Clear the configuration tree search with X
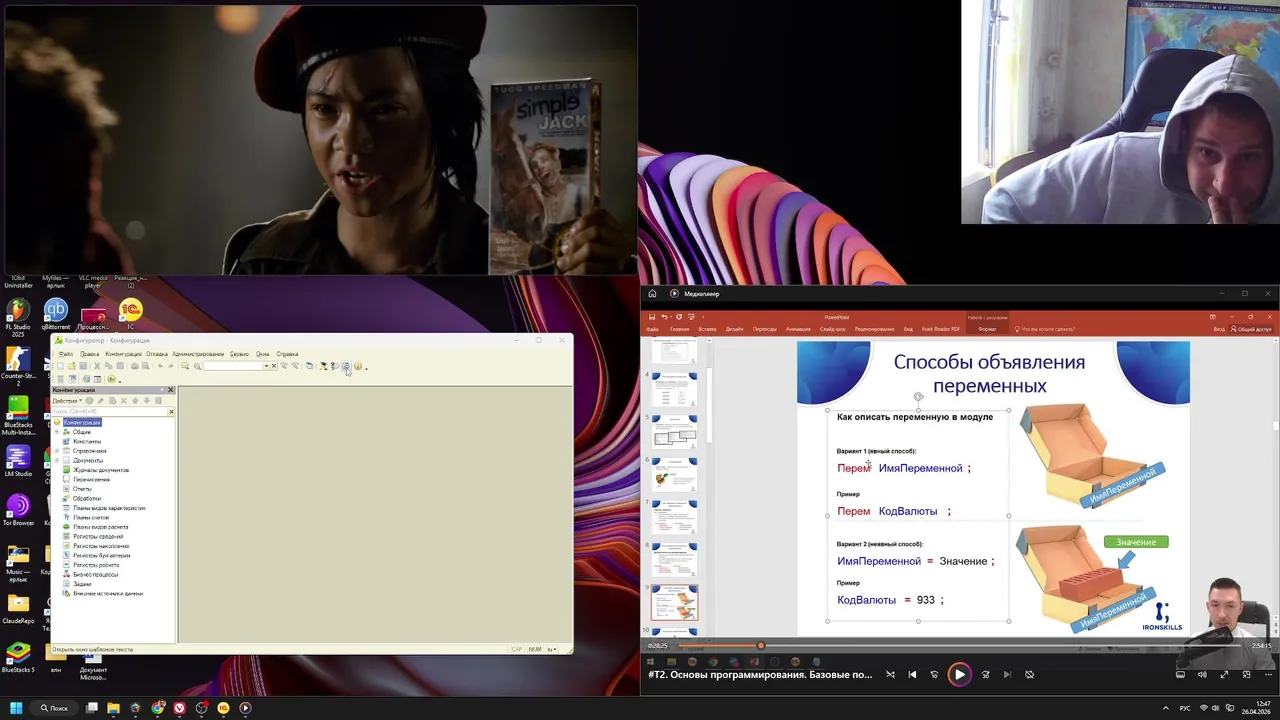This screenshot has height=720, width=1280. (x=171, y=411)
